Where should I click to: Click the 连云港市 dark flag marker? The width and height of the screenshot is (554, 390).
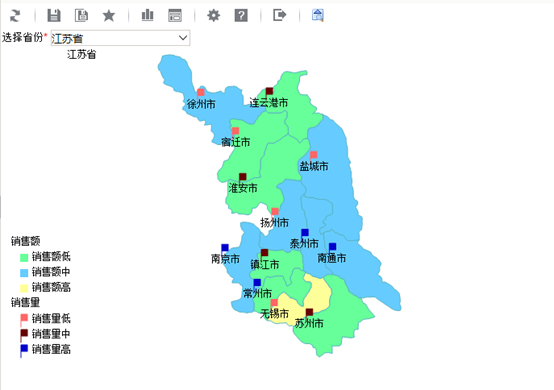coord(269,91)
